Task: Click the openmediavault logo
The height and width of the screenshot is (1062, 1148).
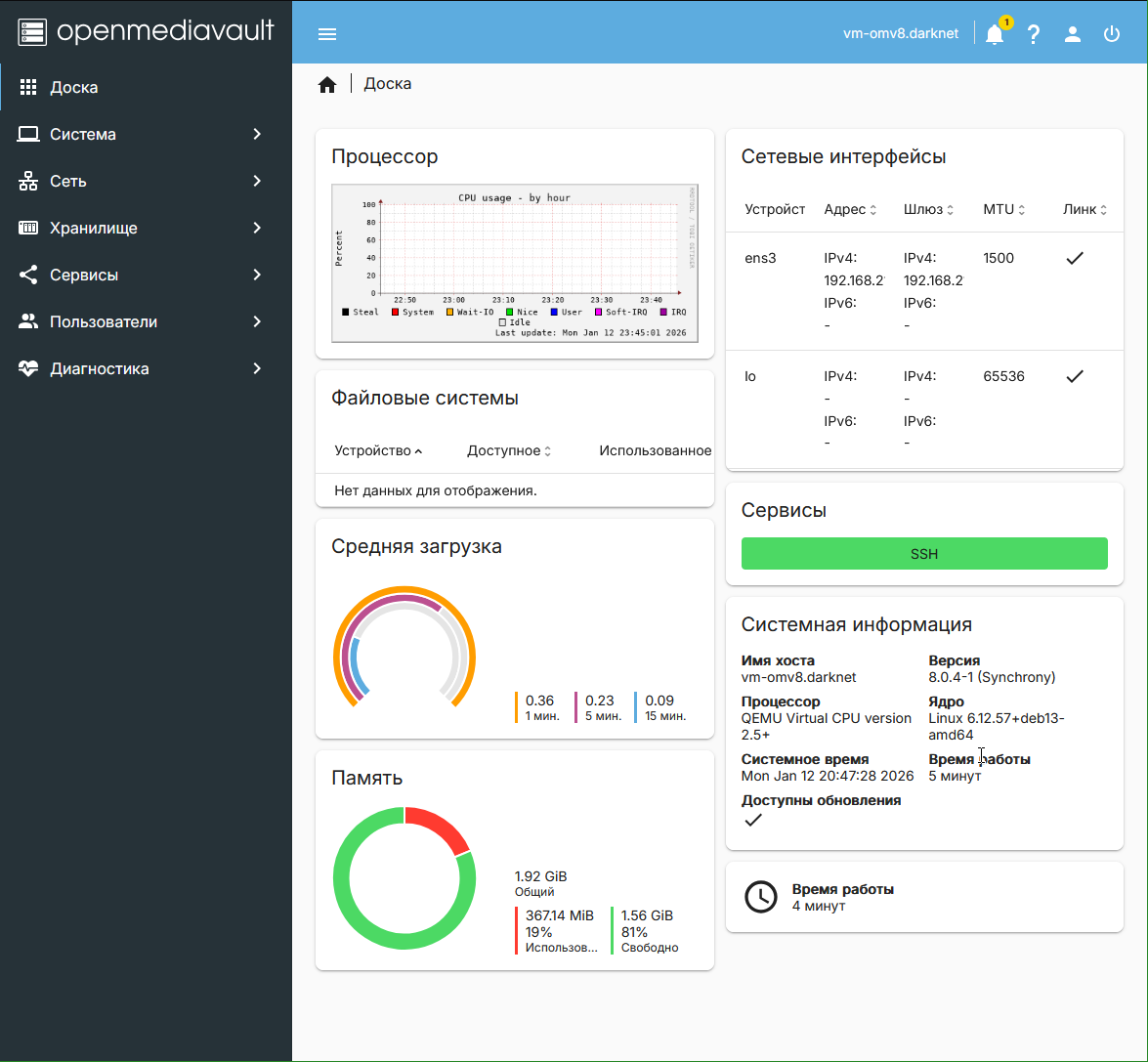Action: click(147, 31)
